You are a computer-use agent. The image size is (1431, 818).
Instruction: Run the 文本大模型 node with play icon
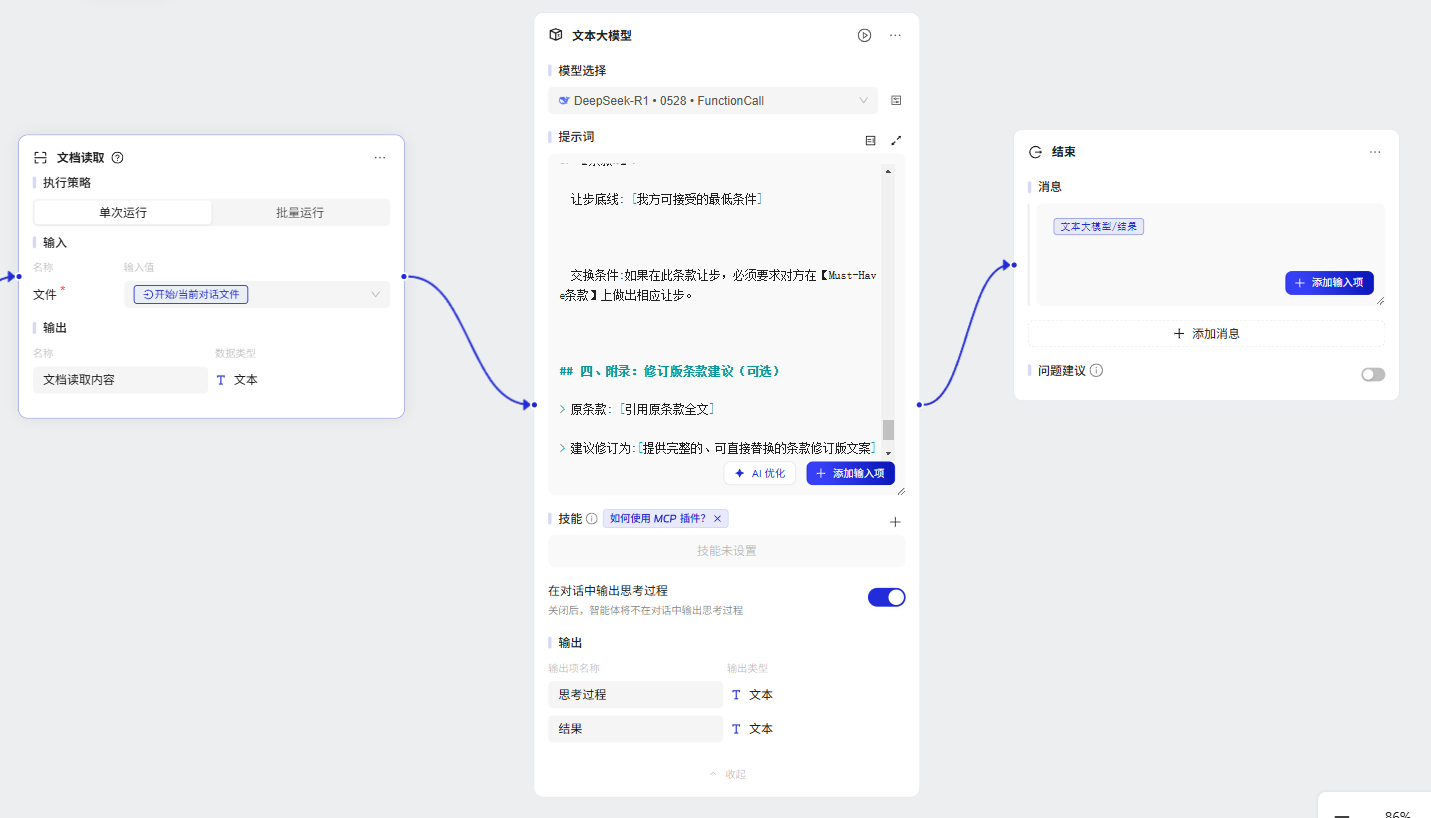coord(864,35)
